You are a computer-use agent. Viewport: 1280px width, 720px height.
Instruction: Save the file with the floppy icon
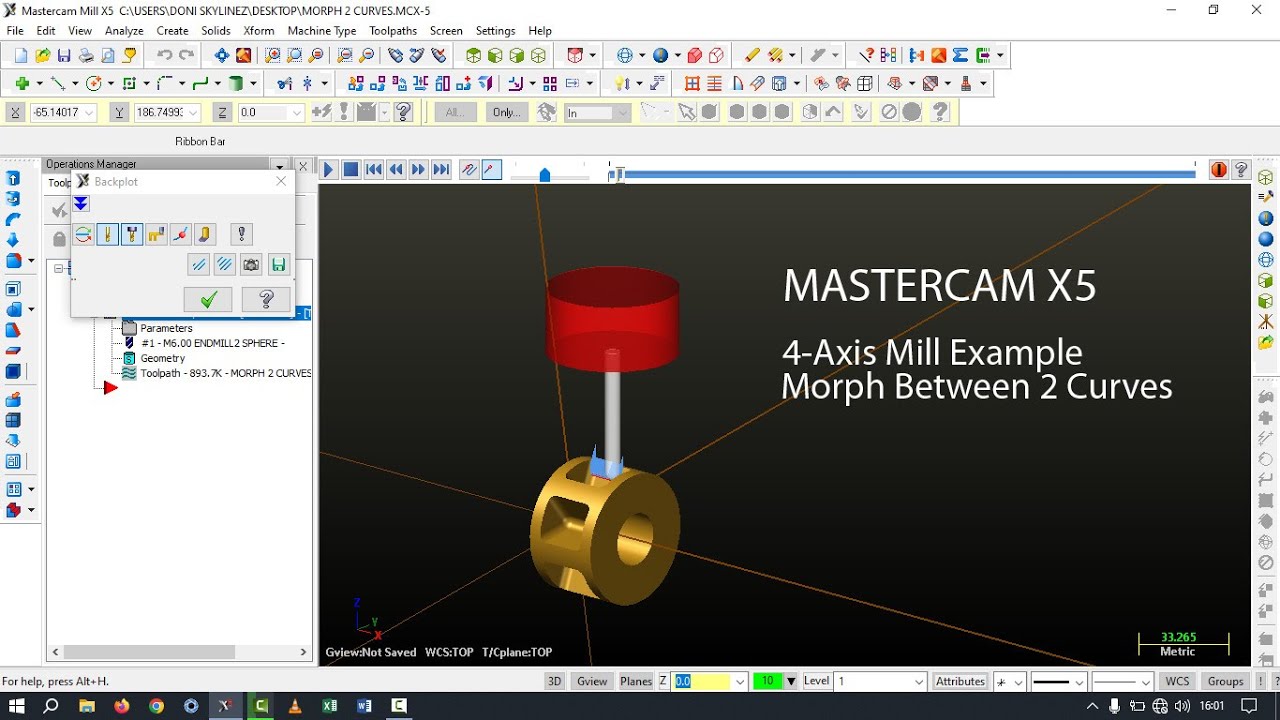tap(64, 56)
